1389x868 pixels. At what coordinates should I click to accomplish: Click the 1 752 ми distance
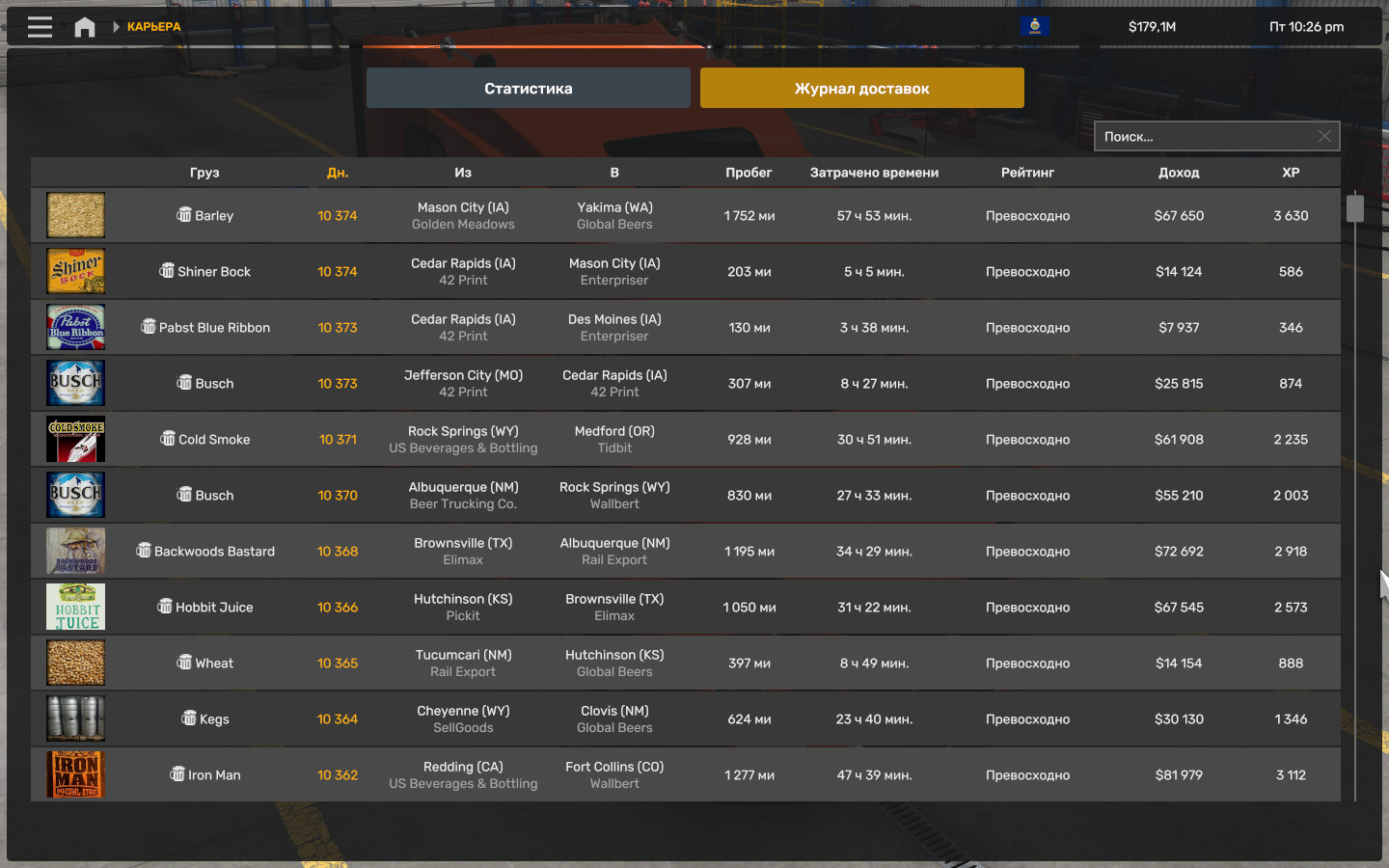tap(749, 215)
